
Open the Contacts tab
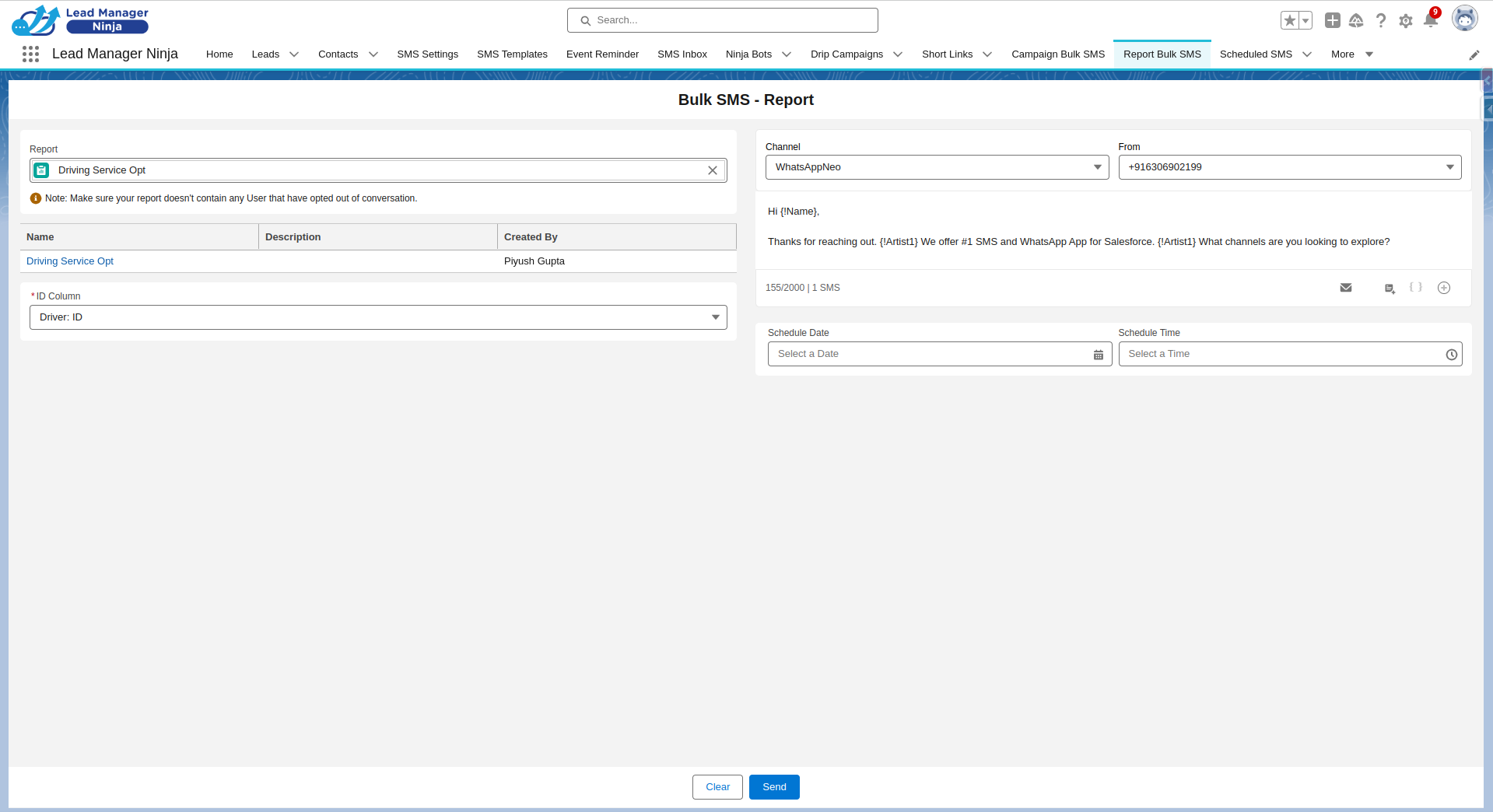[x=338, y=54]
